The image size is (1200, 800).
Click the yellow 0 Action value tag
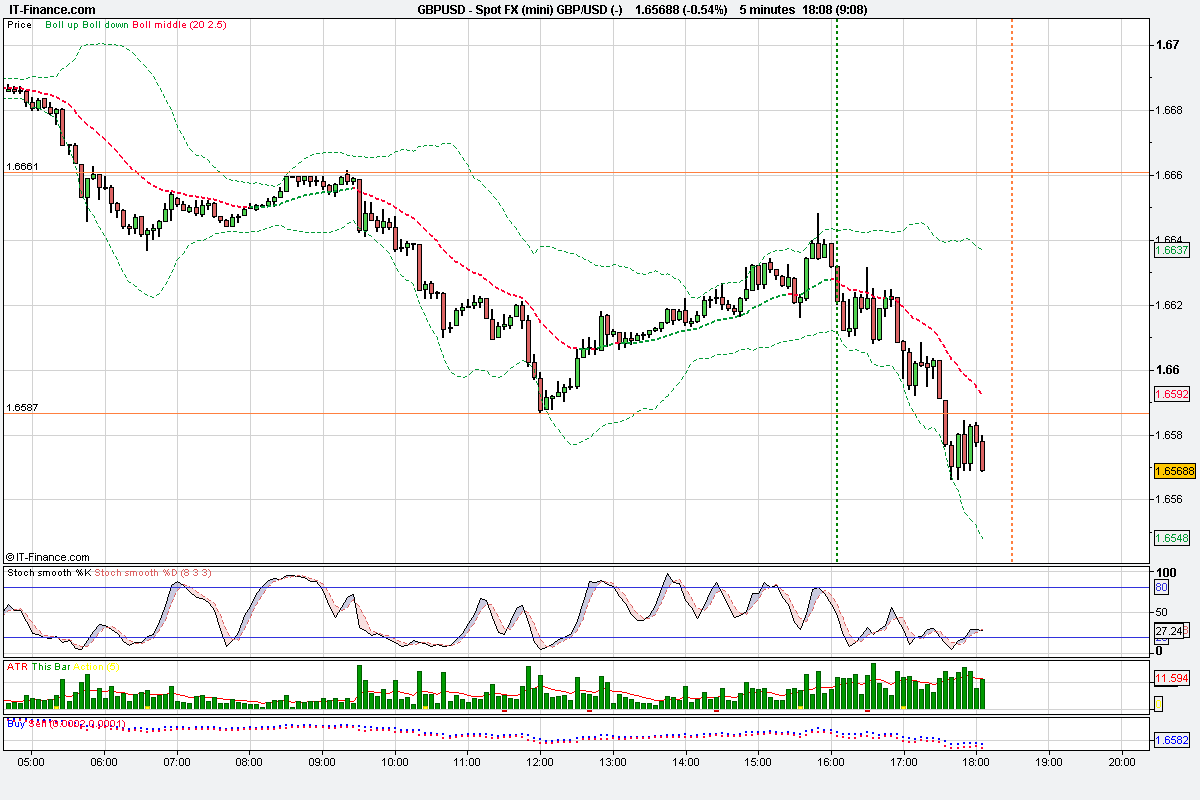click(1159, 704)
